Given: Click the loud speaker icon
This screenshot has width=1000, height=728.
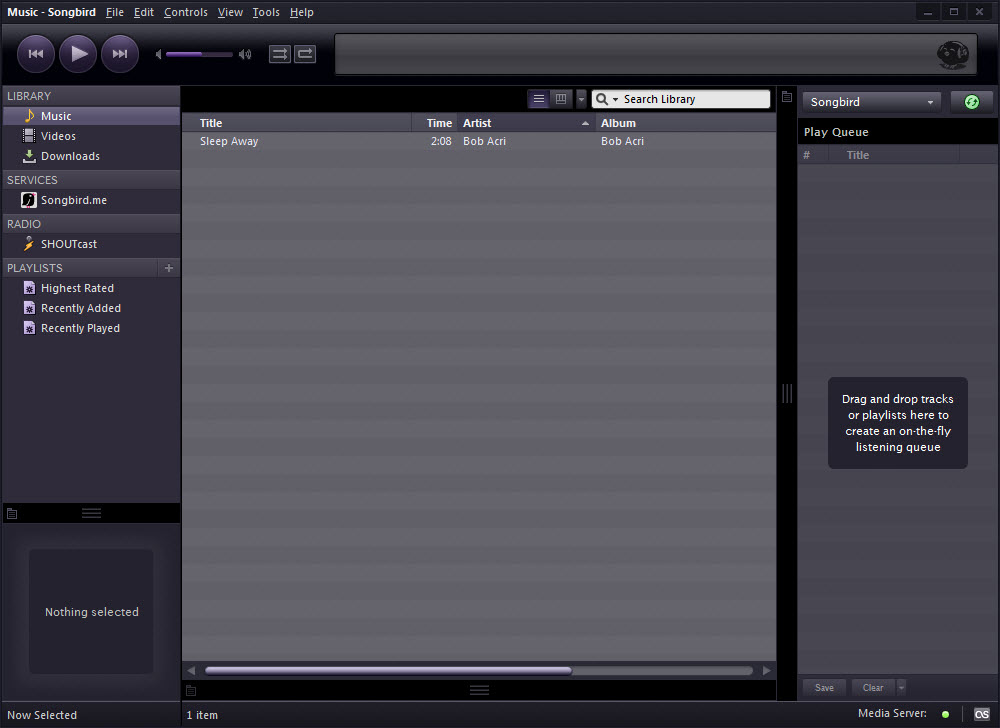Looking at the screenshot, I should (x=245, y=54).
